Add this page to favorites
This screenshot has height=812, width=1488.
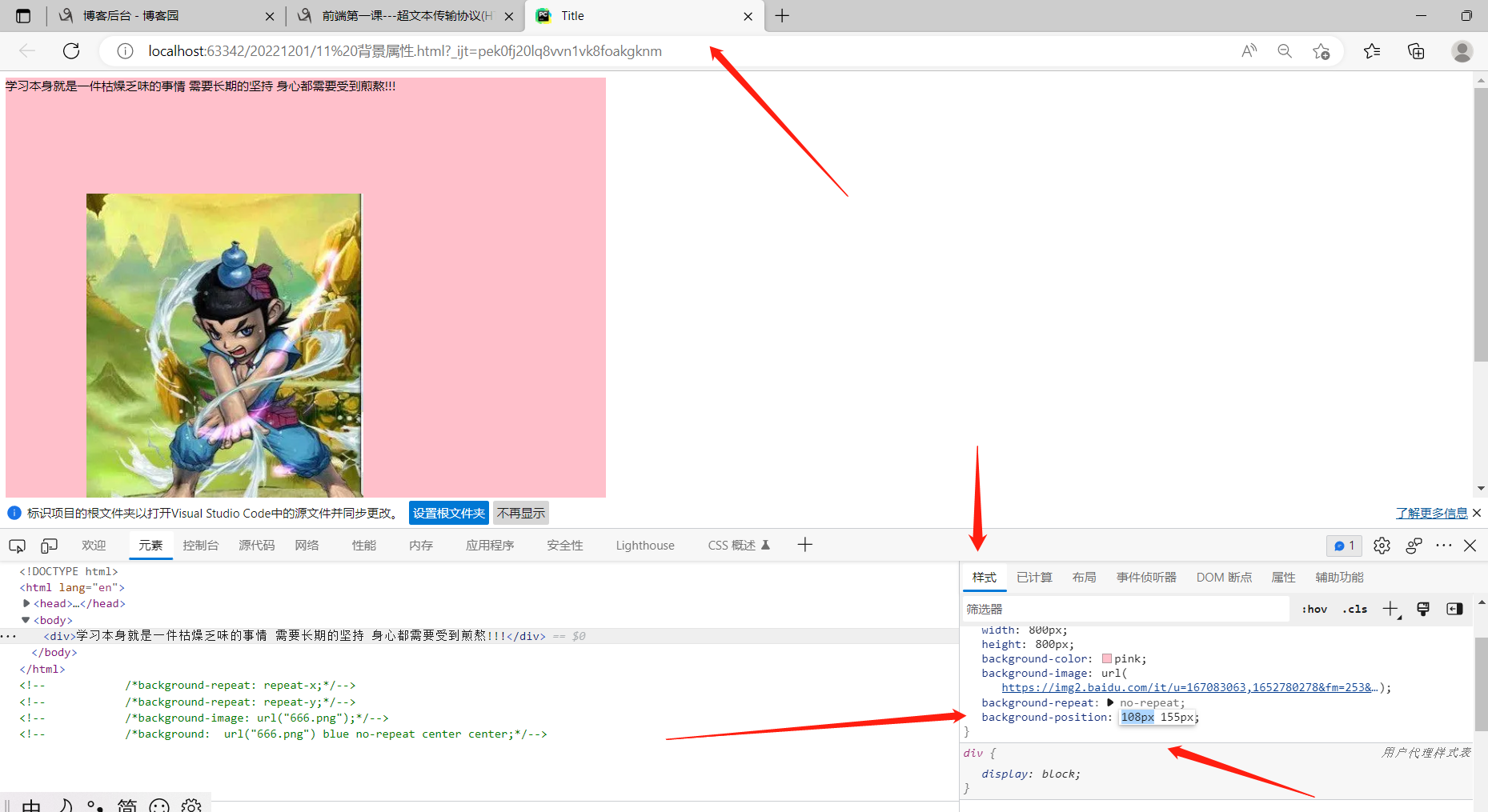coord(1321,51)
